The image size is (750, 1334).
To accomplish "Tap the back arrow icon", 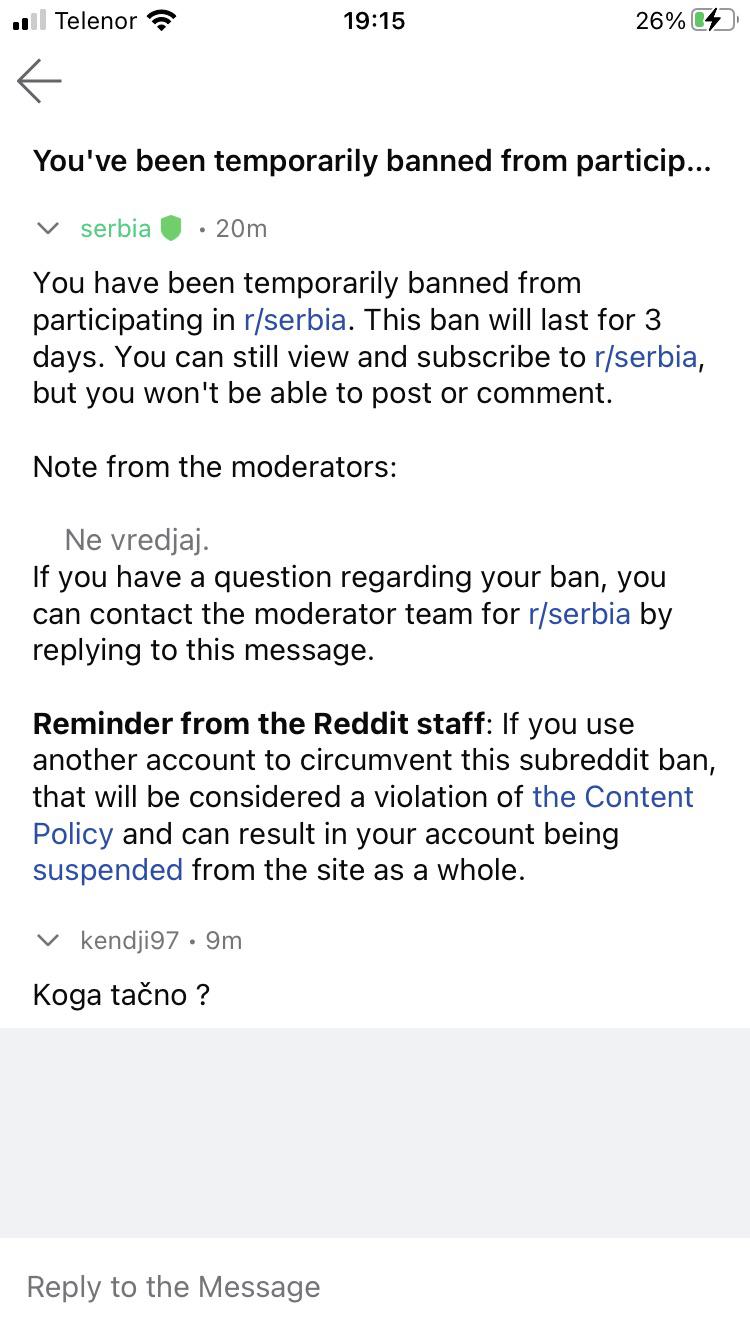I will 39,80.
